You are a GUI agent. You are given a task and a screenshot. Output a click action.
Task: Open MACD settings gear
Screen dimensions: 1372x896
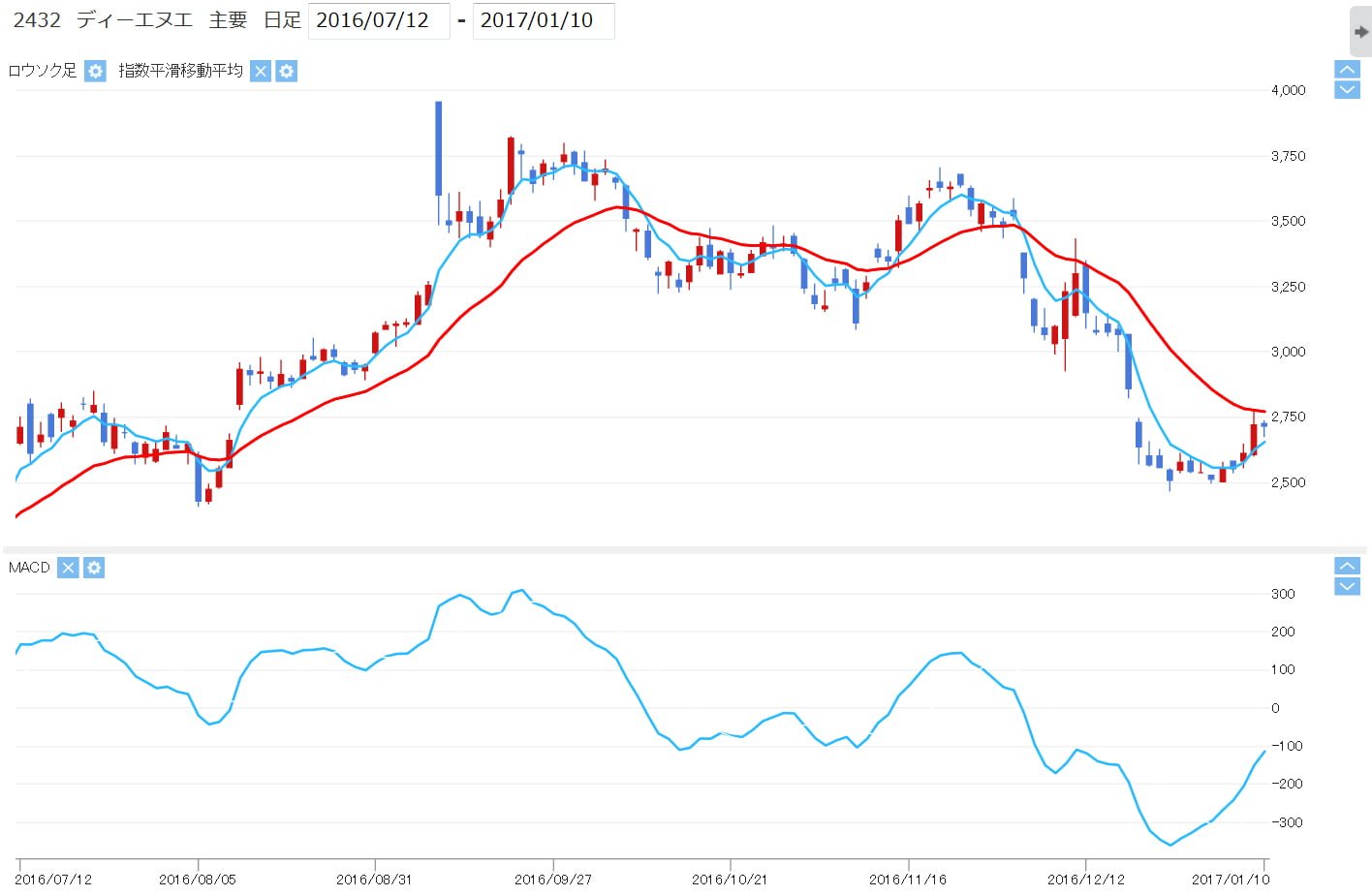tap(94, 568)
